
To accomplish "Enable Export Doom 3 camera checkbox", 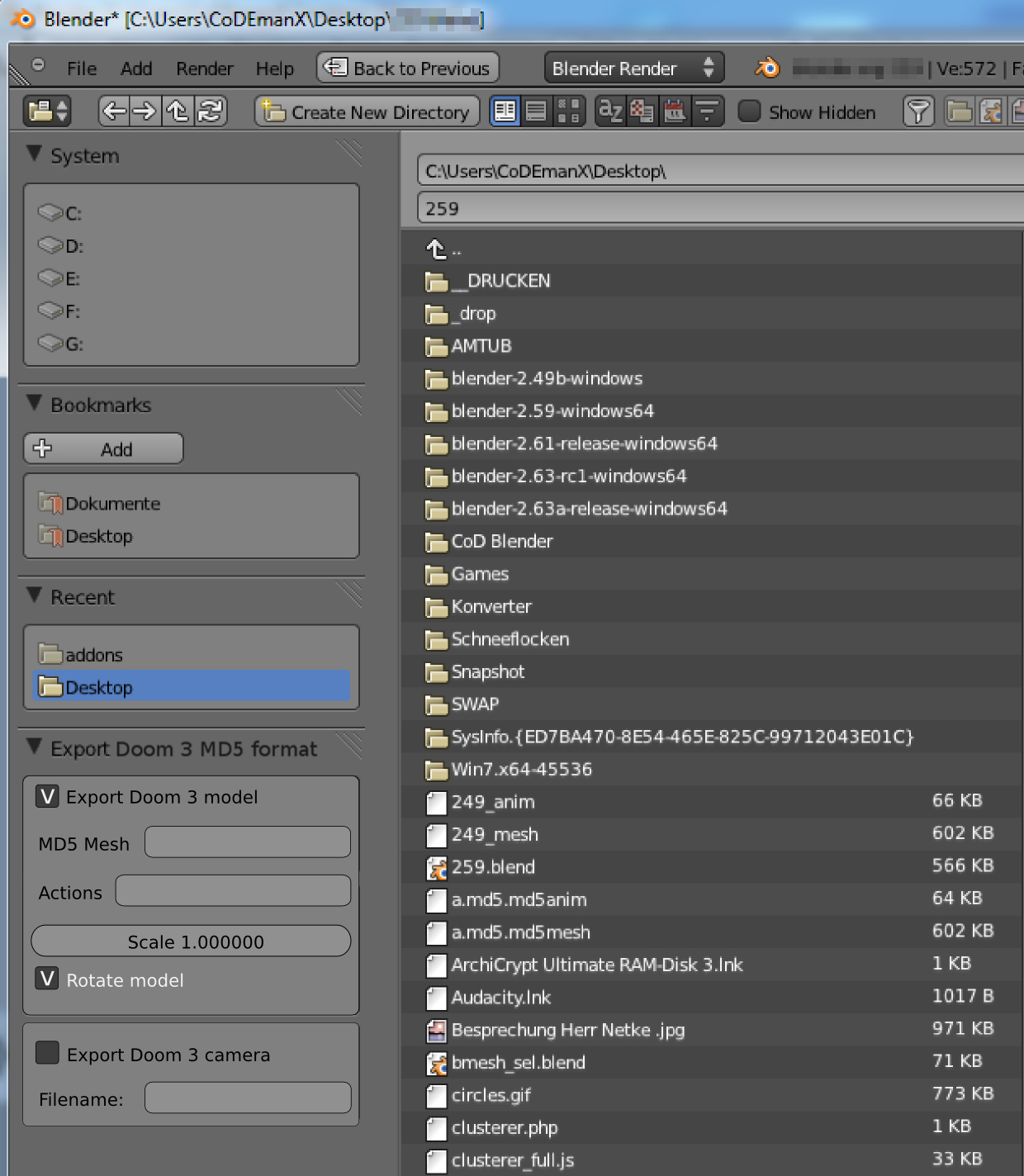I will point(47,1053).
